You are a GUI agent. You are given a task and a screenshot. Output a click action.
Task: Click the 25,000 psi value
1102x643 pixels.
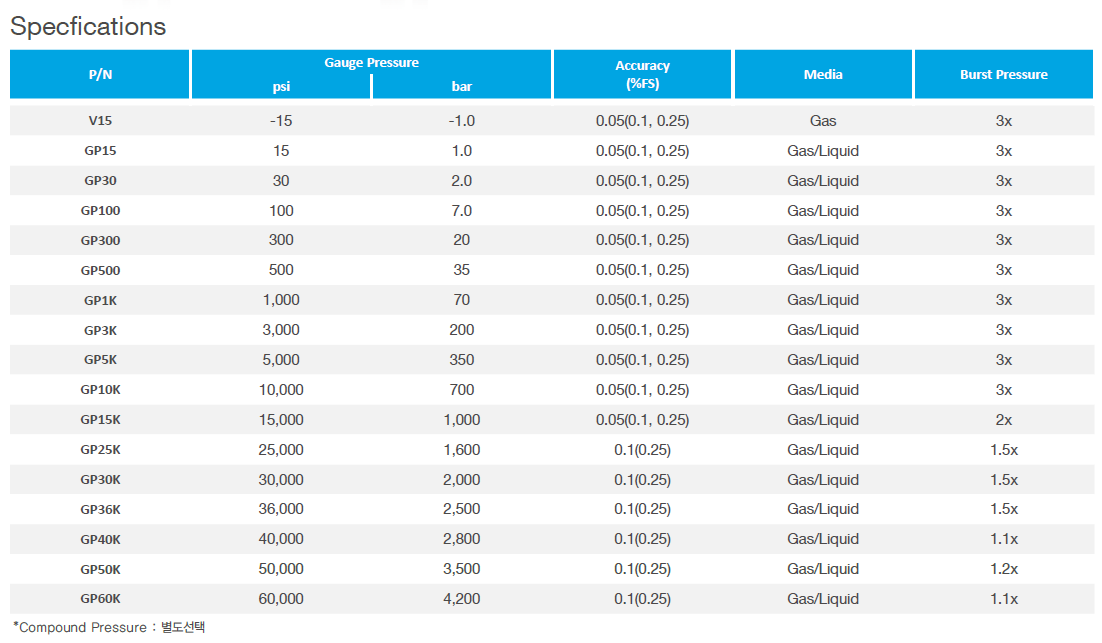tap(281, 450)
